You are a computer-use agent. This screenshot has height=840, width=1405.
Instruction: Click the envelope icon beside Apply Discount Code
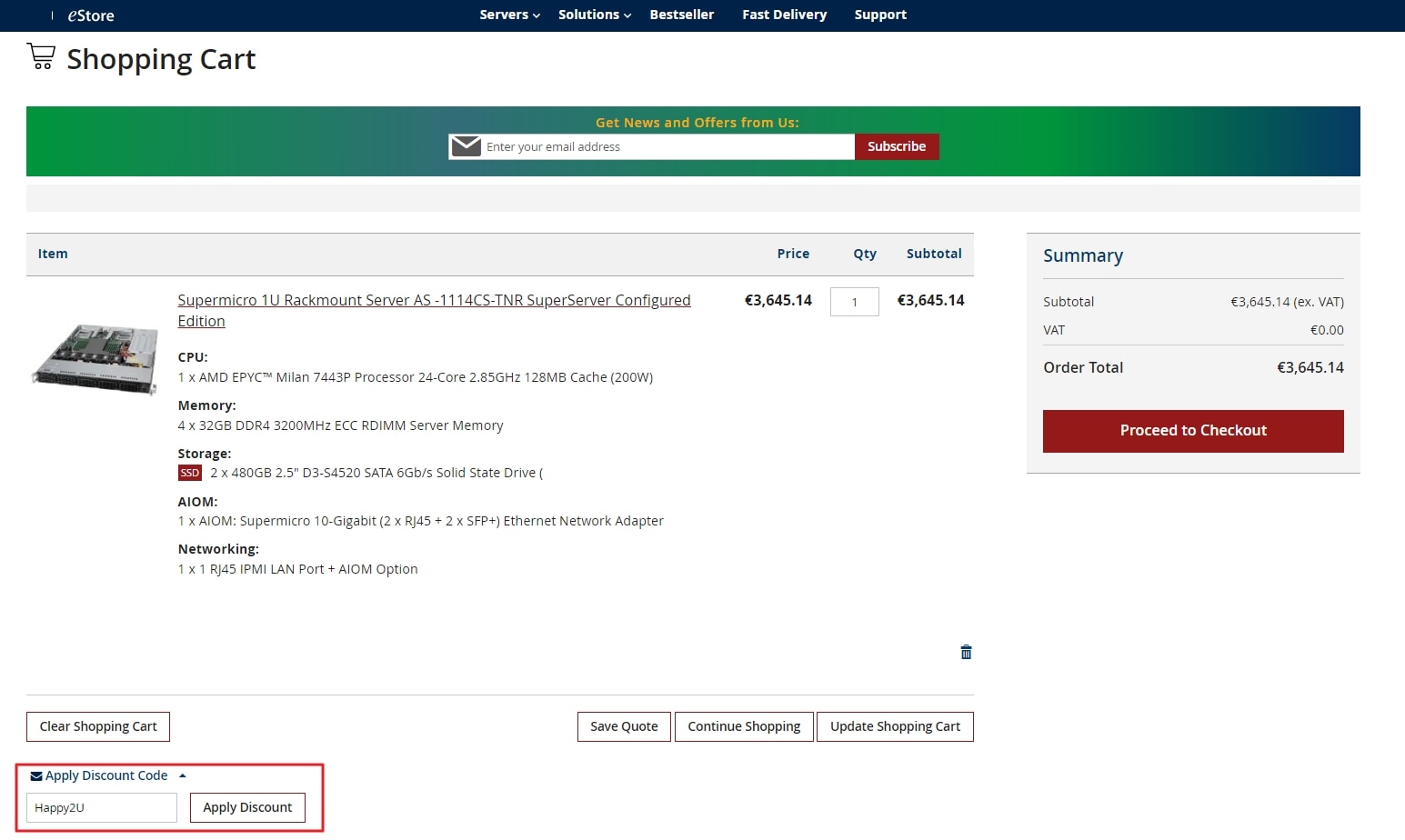click(35, 775)
